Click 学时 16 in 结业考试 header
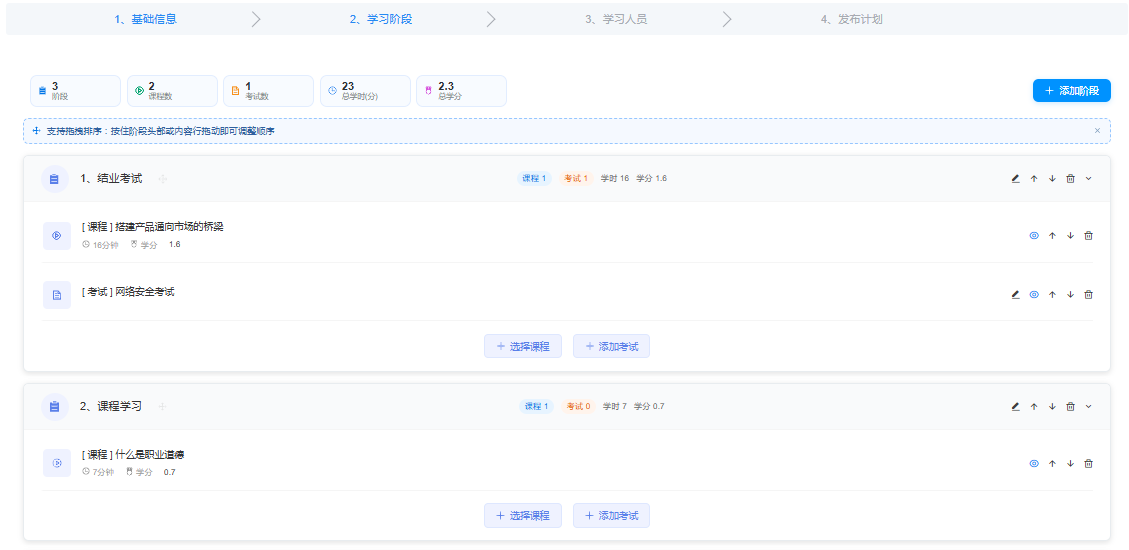Screen dimensions: 1129x550 coord(615,179)
